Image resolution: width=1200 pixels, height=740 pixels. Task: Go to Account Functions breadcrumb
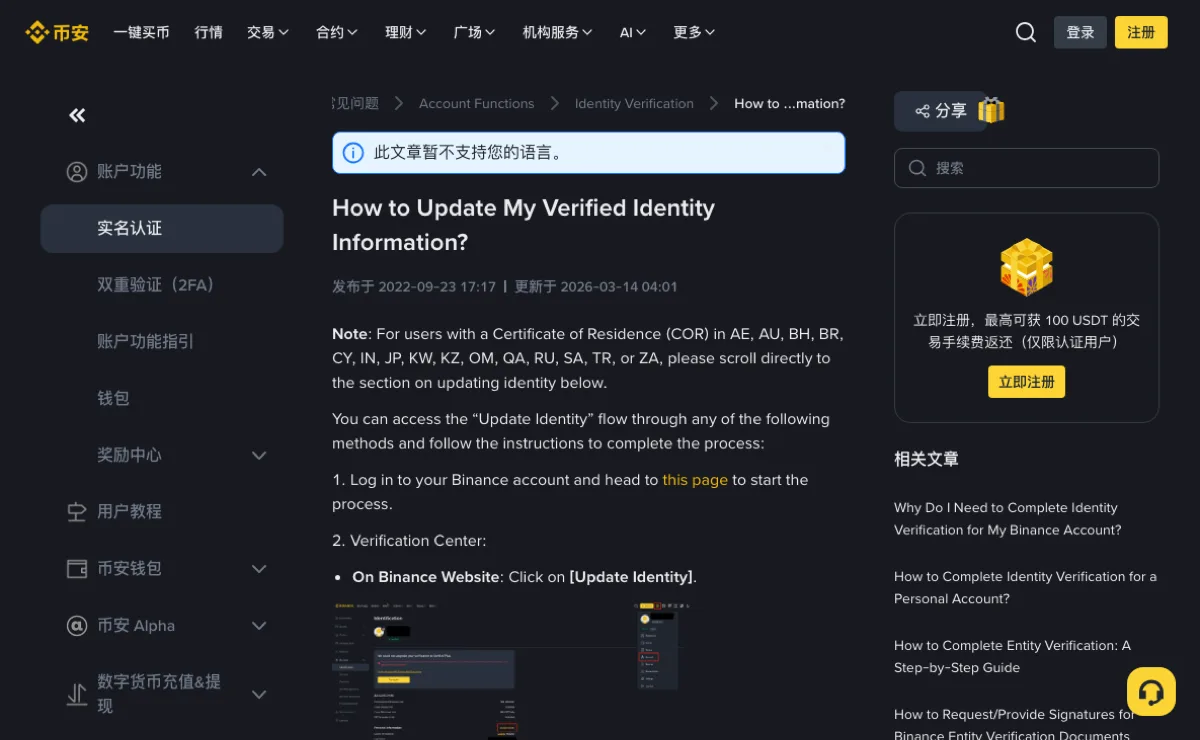pos(476,103)
